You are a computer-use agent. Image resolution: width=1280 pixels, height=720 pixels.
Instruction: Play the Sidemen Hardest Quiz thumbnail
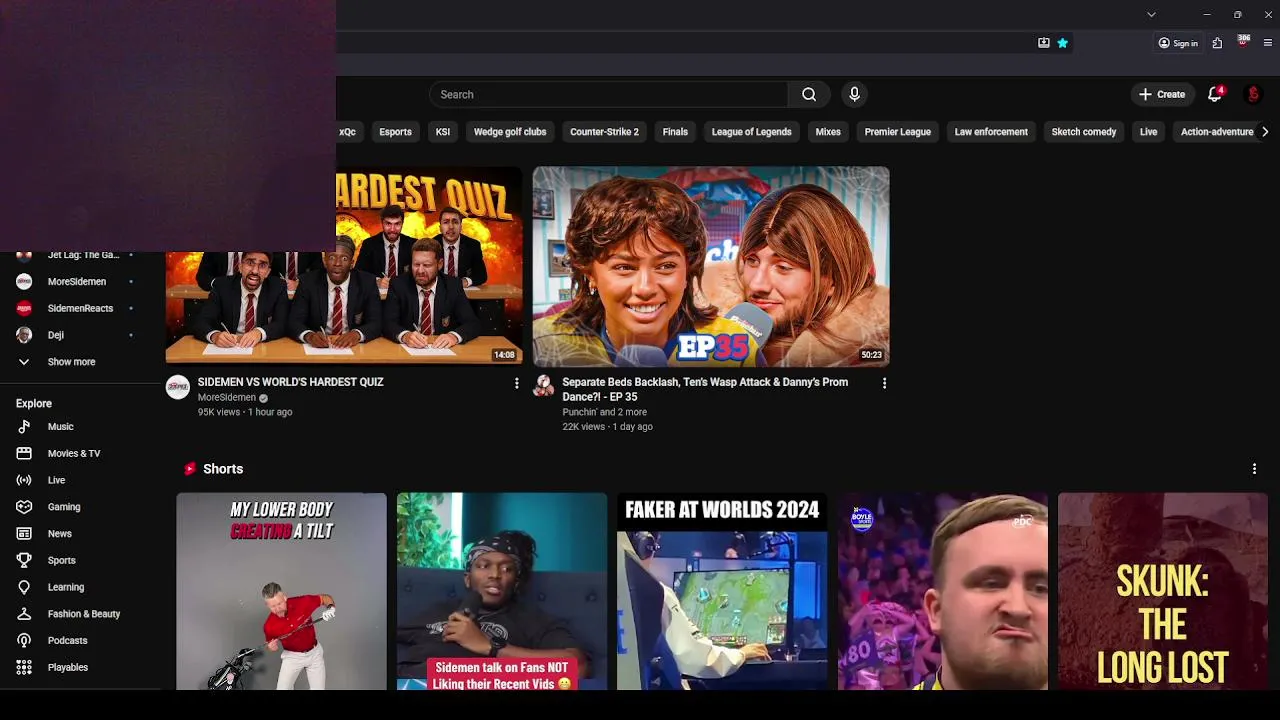[x=344, y=266]
